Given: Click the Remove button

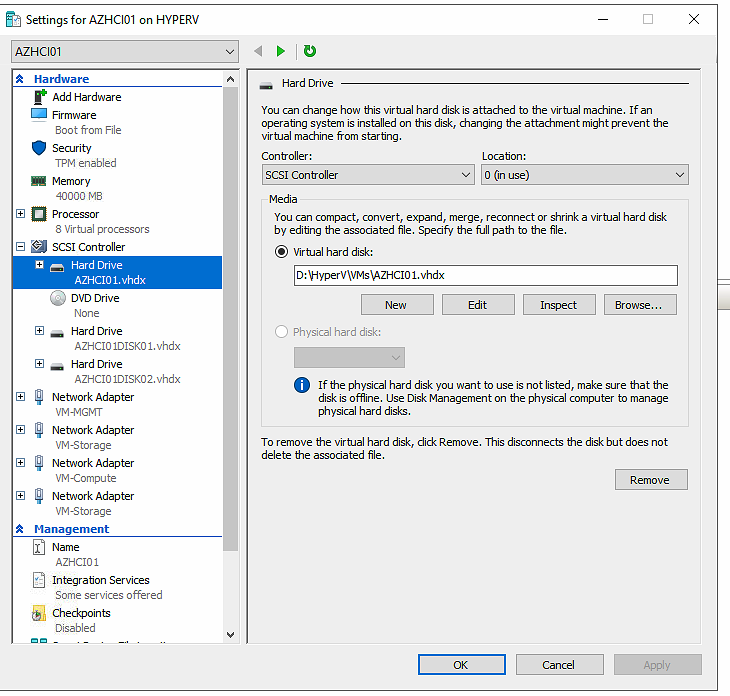Looking at the screenshot, I should 650,480.
